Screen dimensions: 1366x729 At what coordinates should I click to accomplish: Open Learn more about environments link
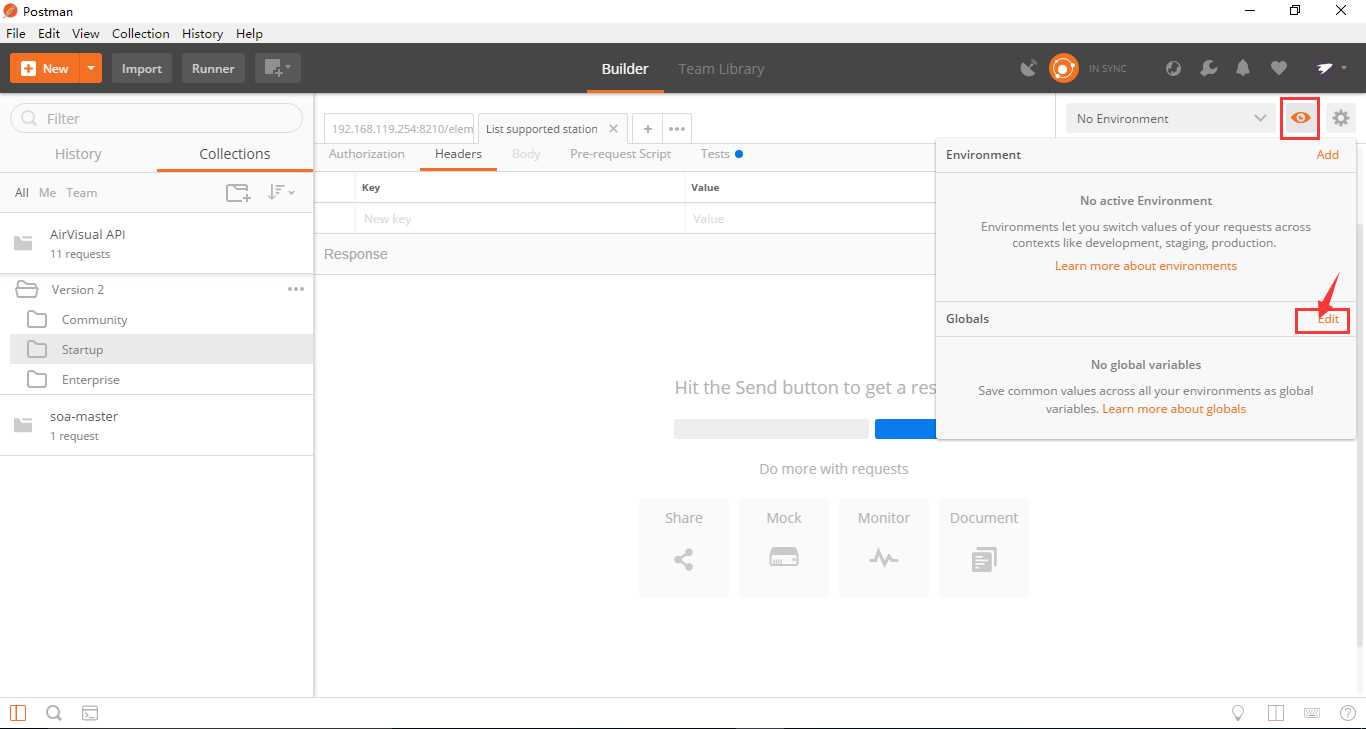tap(1146, 266)
